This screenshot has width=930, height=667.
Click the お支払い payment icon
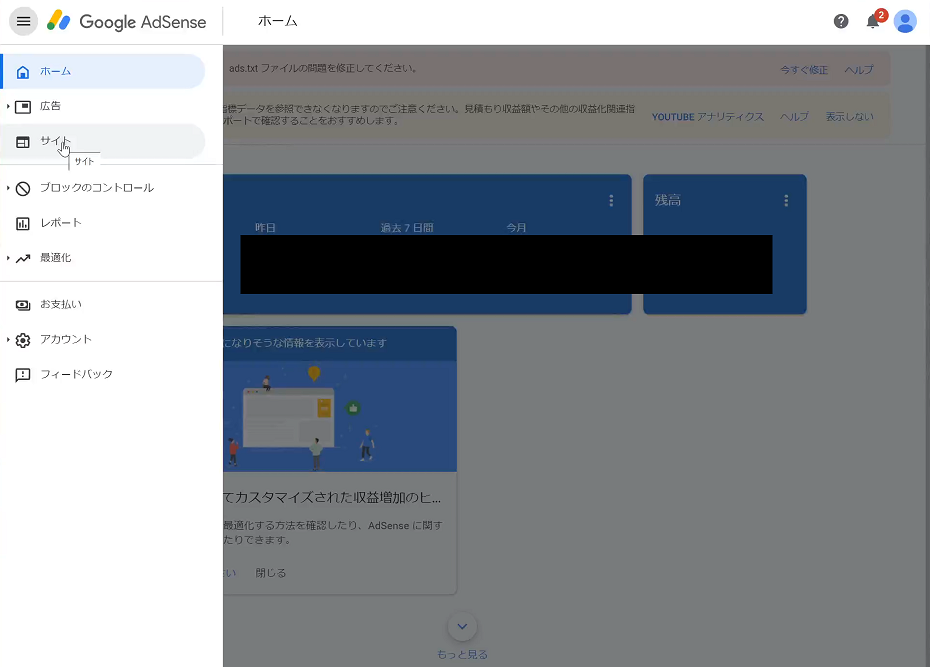[x=23, y=305]
